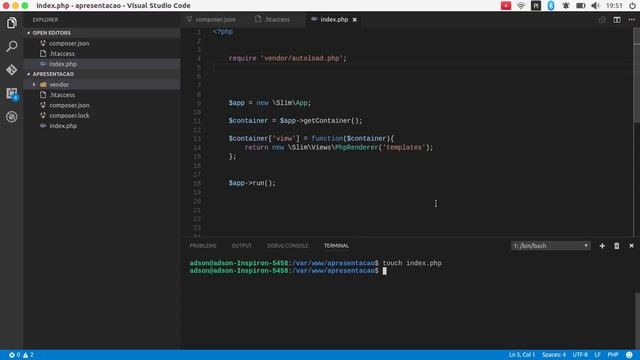Click the feedback smiley icon in status bar
The image size is (640, 360).
coord(629,355)
